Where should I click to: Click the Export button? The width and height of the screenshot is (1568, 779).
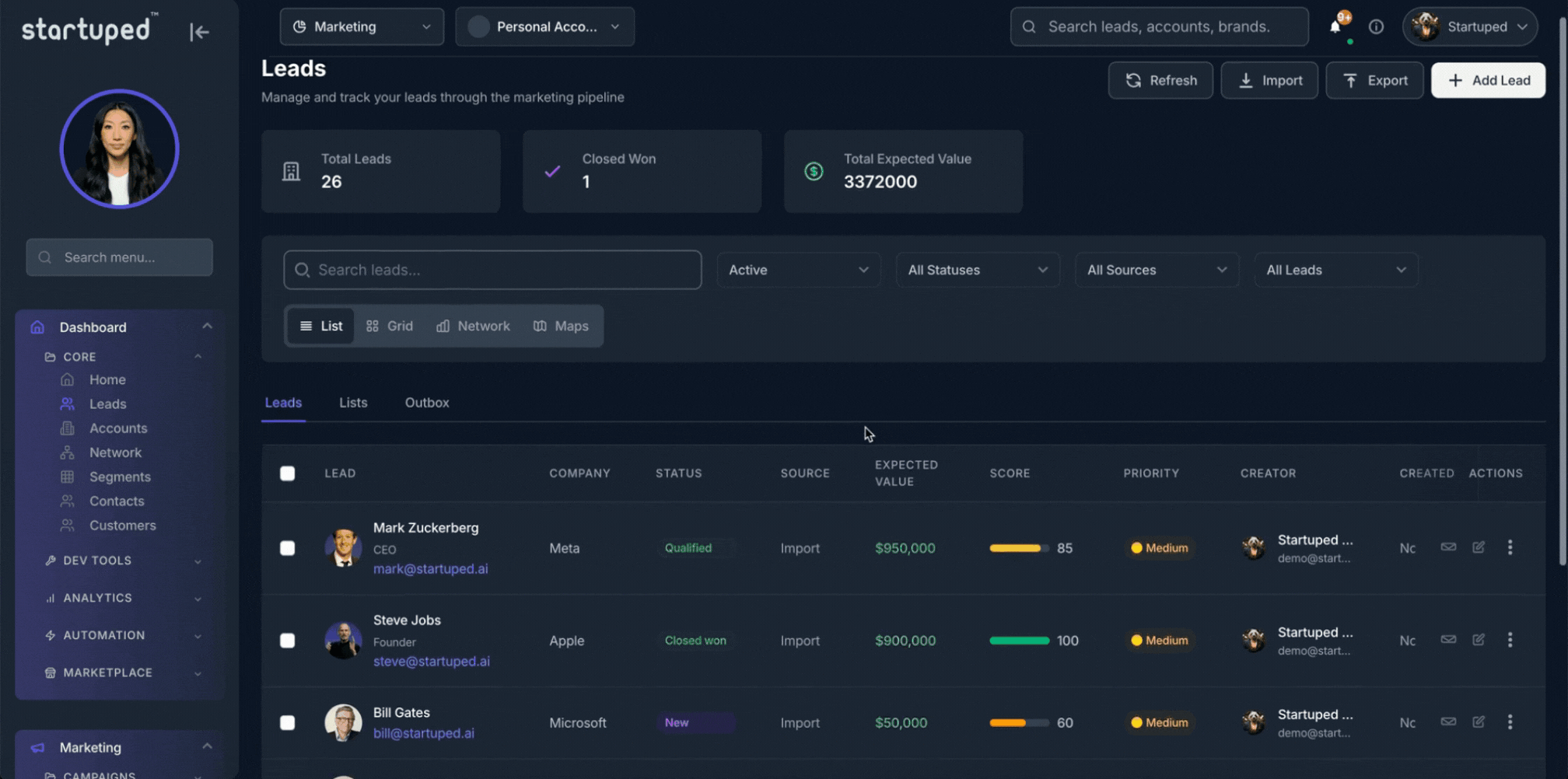pyautogui.click(x=1374, y=80)
